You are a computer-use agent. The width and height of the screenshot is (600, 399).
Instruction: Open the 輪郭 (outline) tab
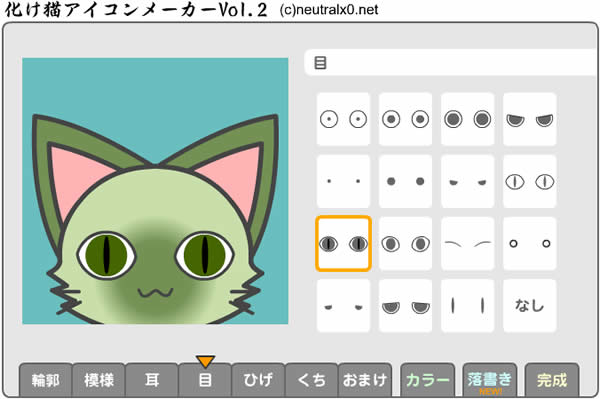[46, 380]
